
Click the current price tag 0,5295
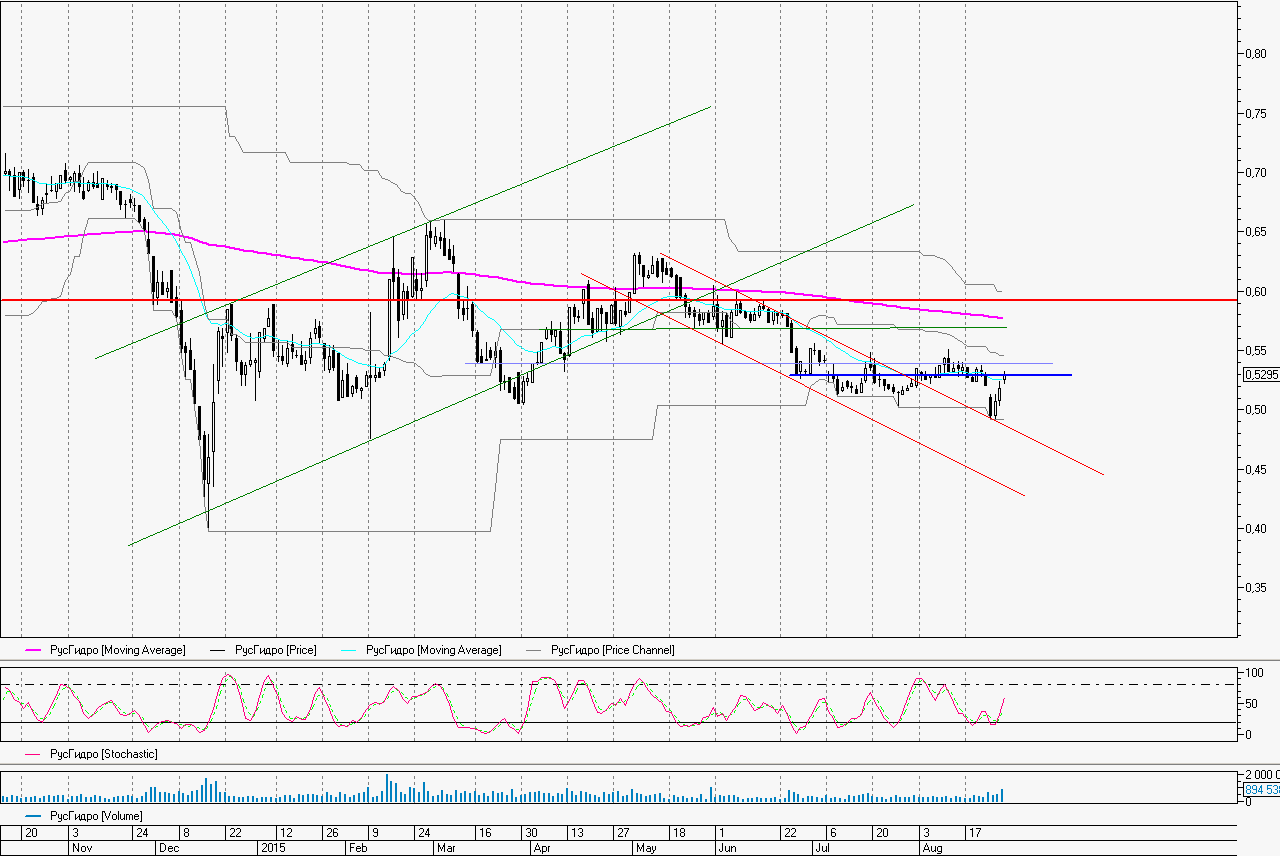tap(1260, 375)
